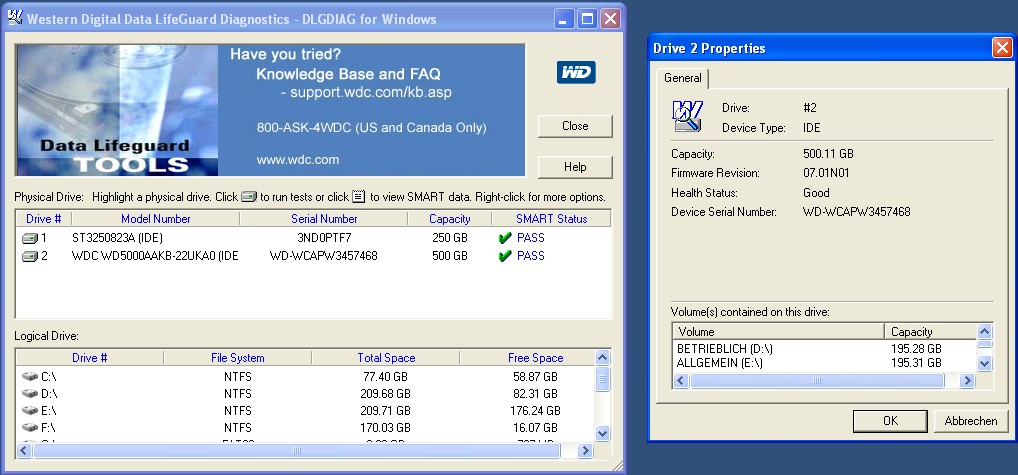
Task: Click 250 GB capacity cell
Action: (x=450, y=238)
